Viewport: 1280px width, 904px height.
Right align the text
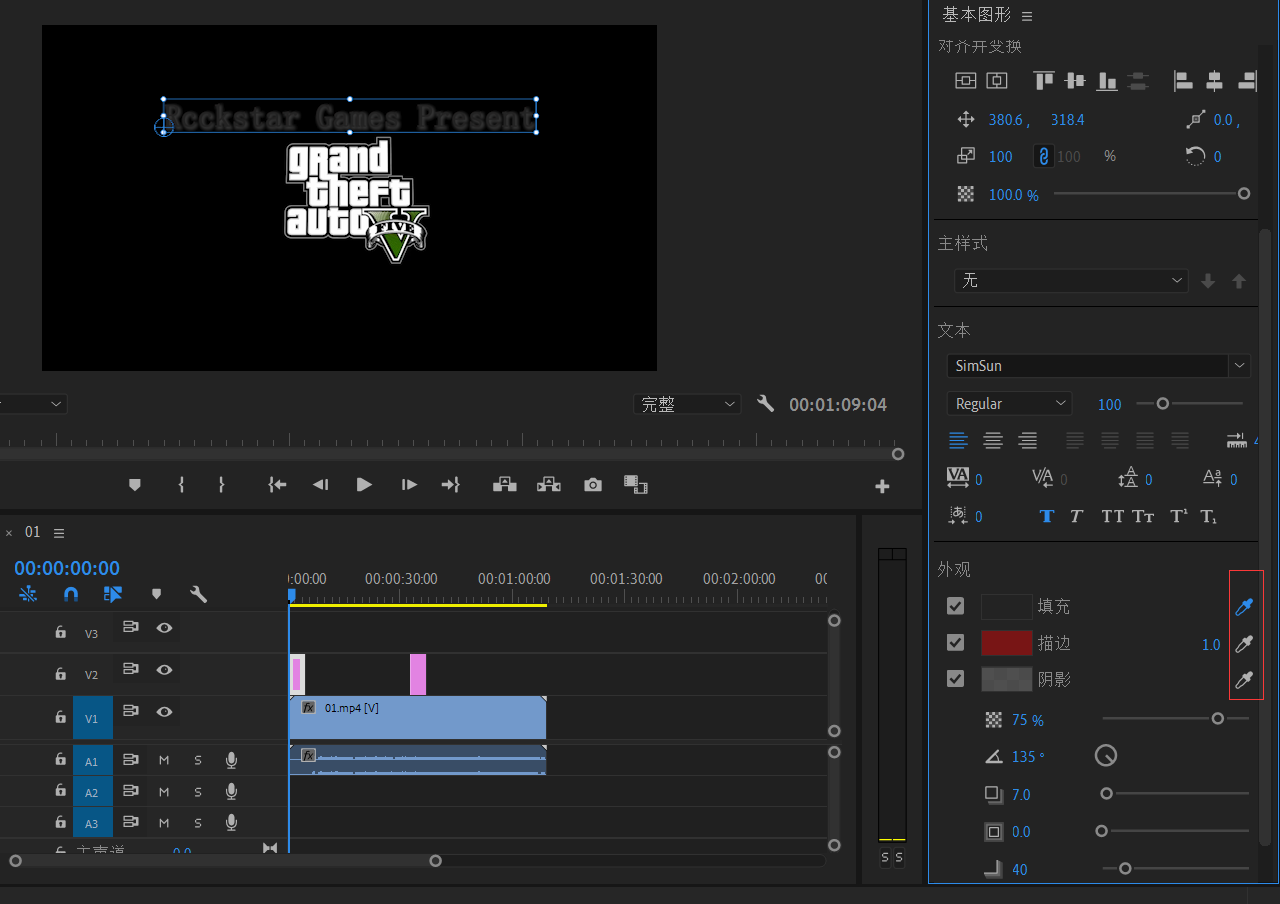coord(1027,440)
